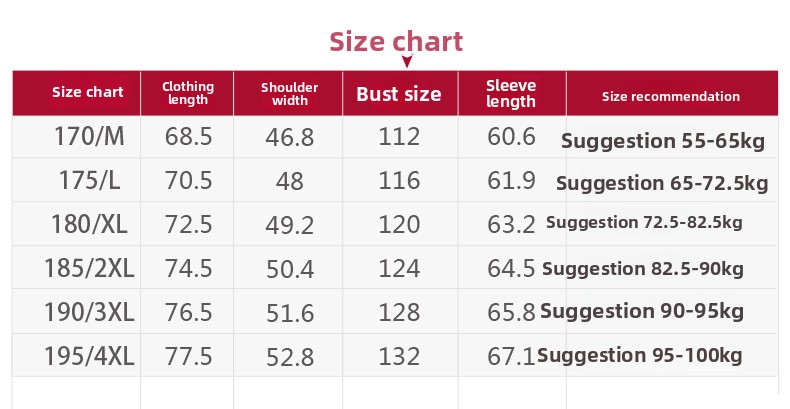Click the 175/L size label
The image size is (790, 409).
point(90,180)
